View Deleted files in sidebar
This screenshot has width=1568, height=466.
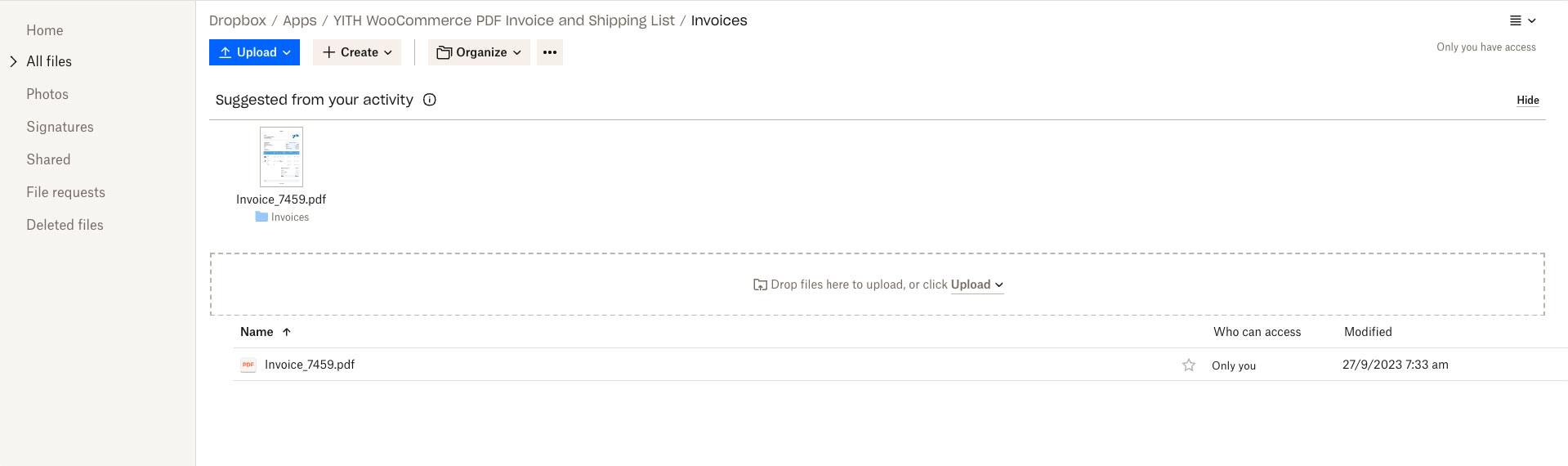(x=65, y=225)
